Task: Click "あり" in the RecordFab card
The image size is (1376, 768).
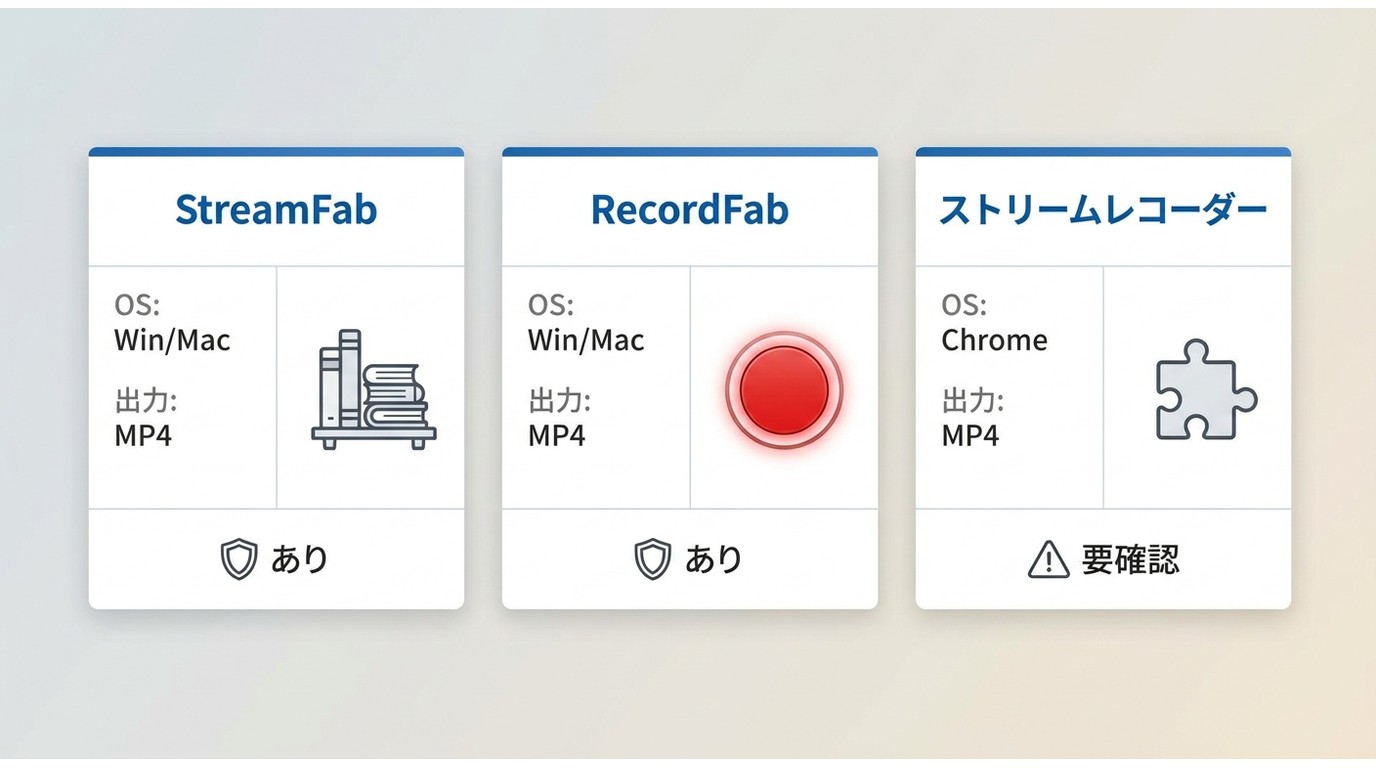Action: coord(714,559)
